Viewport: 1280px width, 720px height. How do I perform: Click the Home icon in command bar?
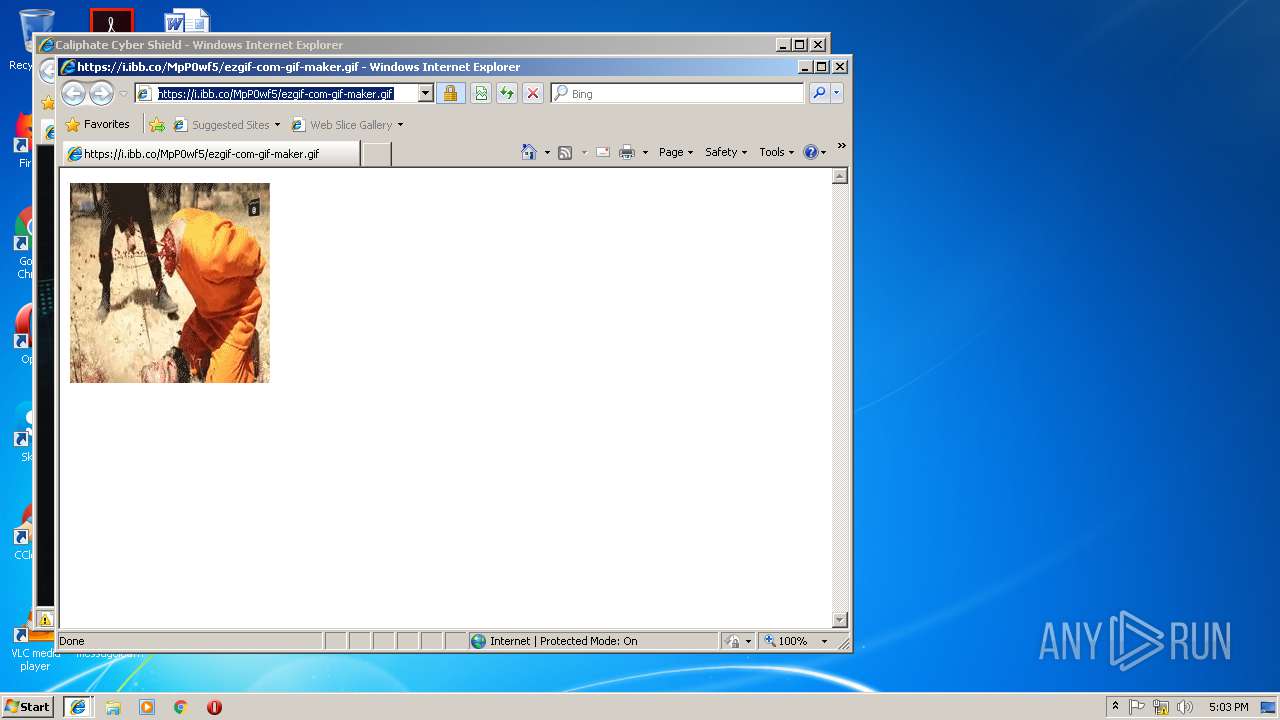pos(529,152)
